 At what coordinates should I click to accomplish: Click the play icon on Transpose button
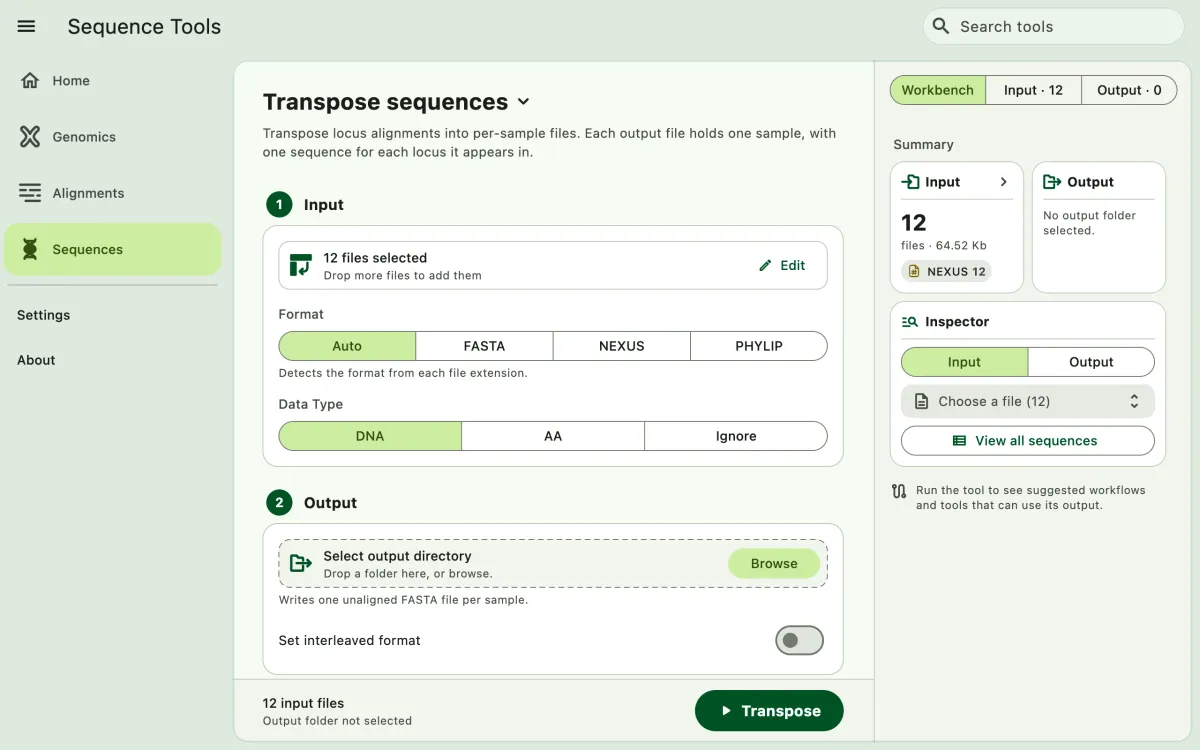(727, 711)
